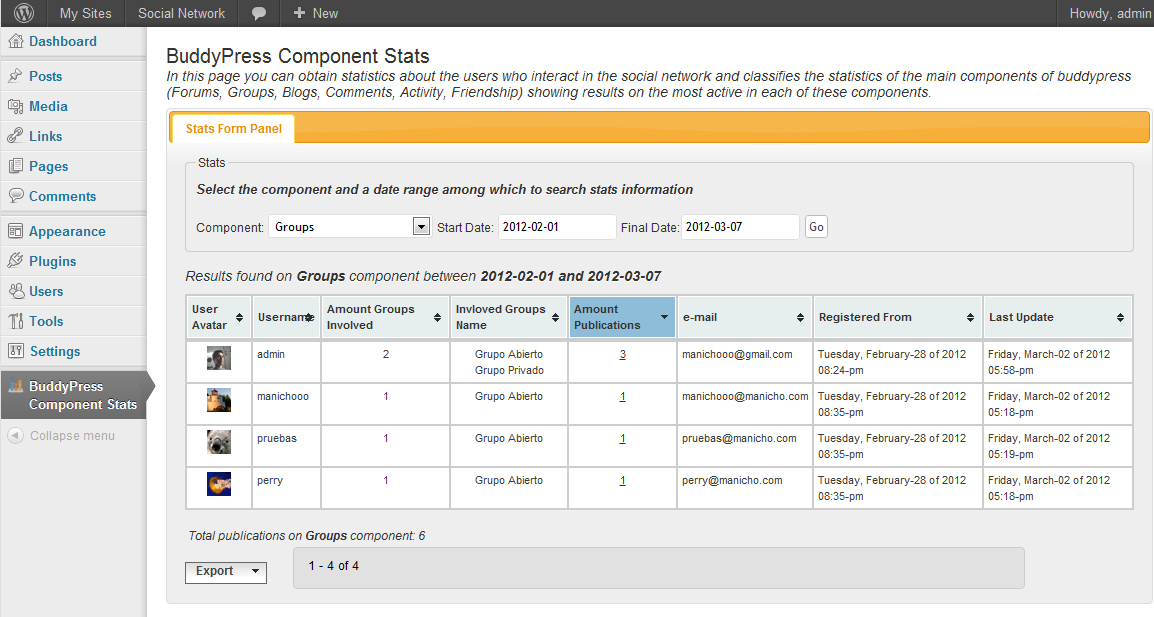1154x617 pixels.
Task: Open the comments bubble icon in admin bar
Action: [259, 13]
